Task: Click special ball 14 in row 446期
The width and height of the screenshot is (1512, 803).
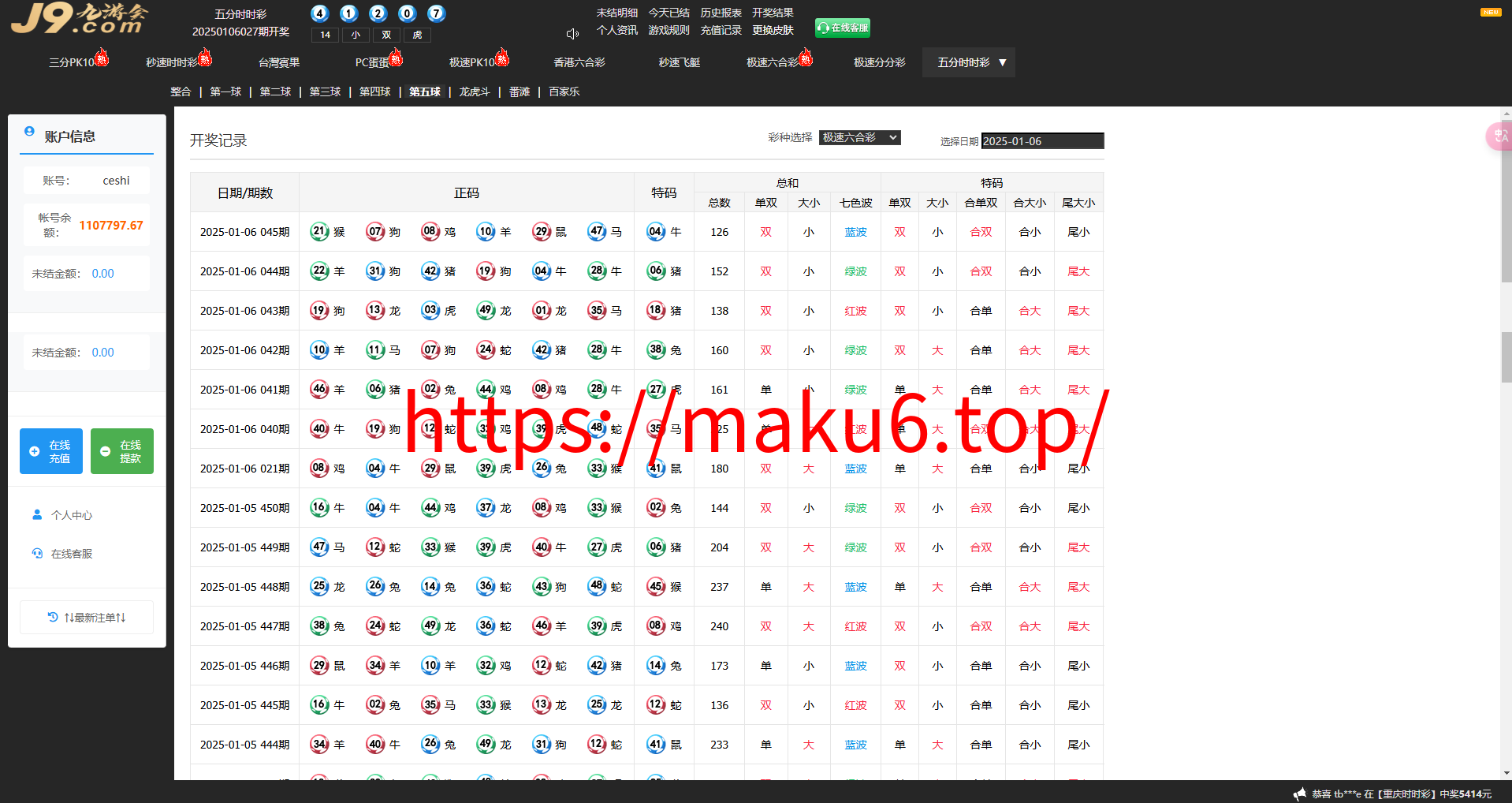Action: [656, 666]
